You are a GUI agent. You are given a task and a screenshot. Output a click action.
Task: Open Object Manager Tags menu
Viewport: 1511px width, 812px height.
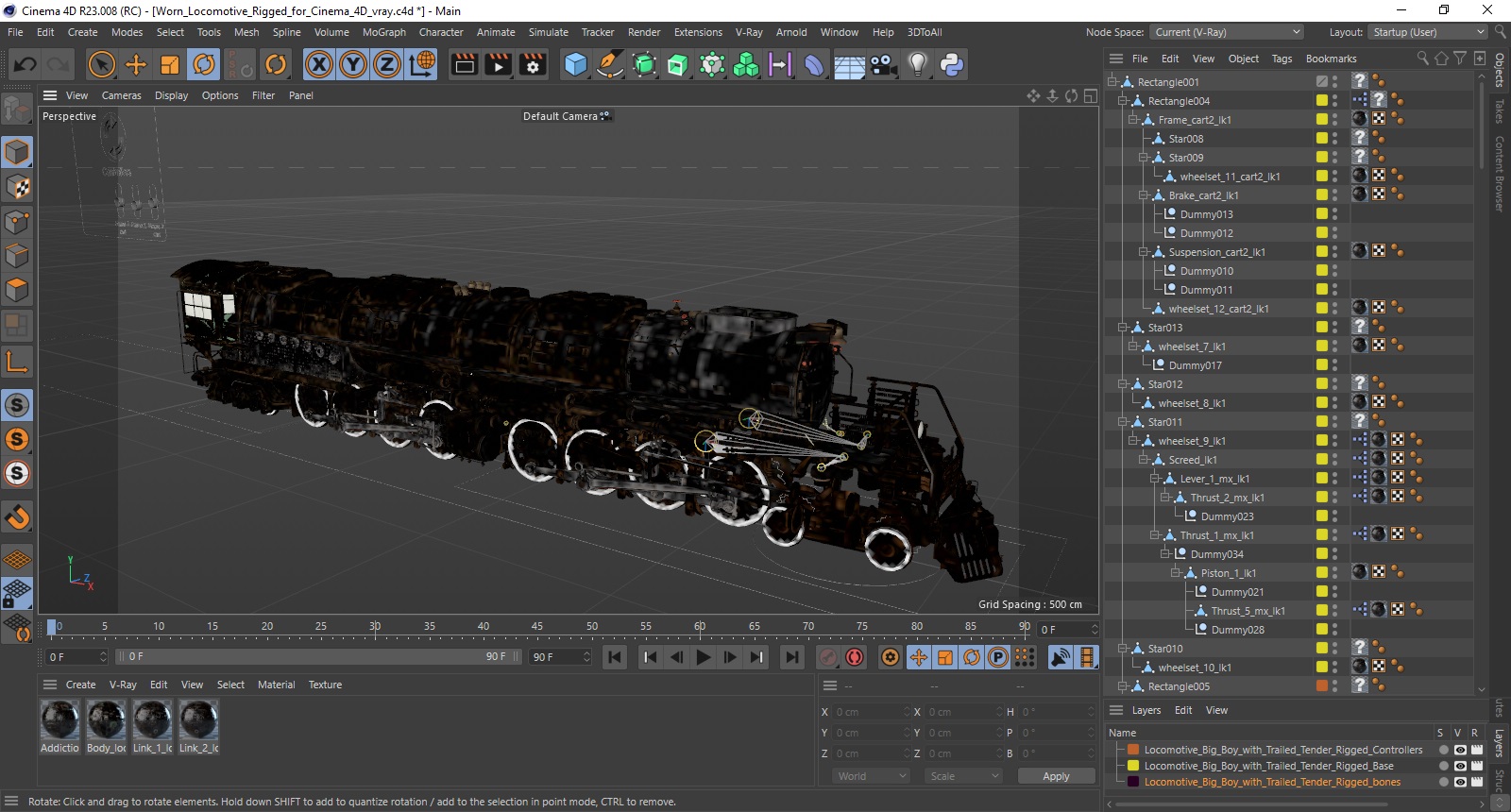1282,59
